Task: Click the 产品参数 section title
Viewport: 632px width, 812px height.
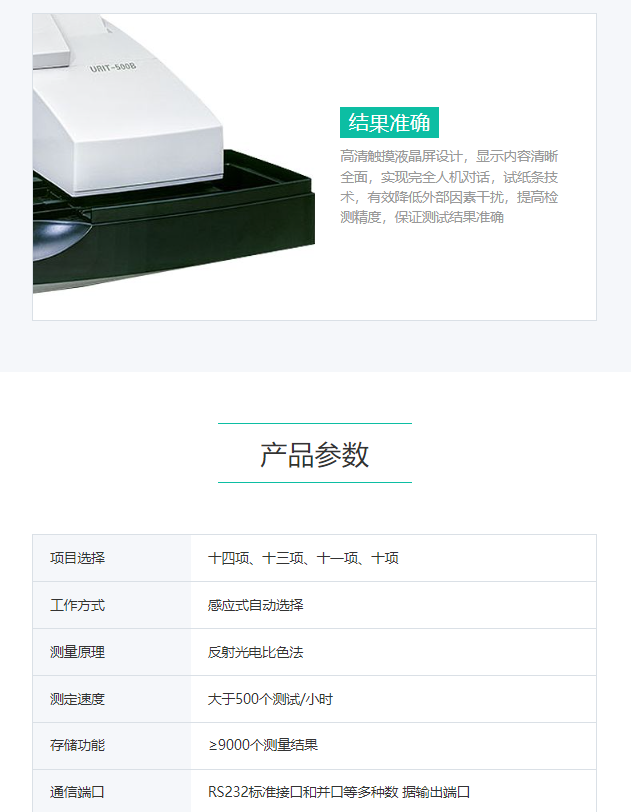Action: [314, 455]
